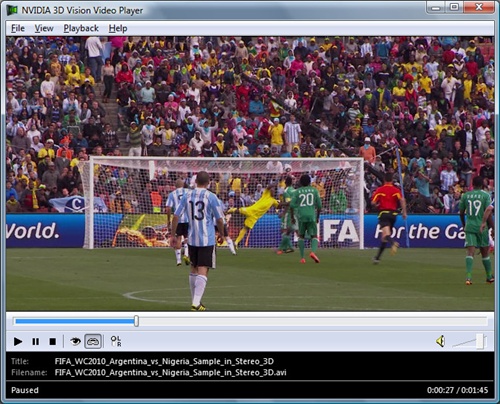The height and width of the screenshot is (404, 500).
Task: Click the volume slider handle
Action: [x=480, y=341]
